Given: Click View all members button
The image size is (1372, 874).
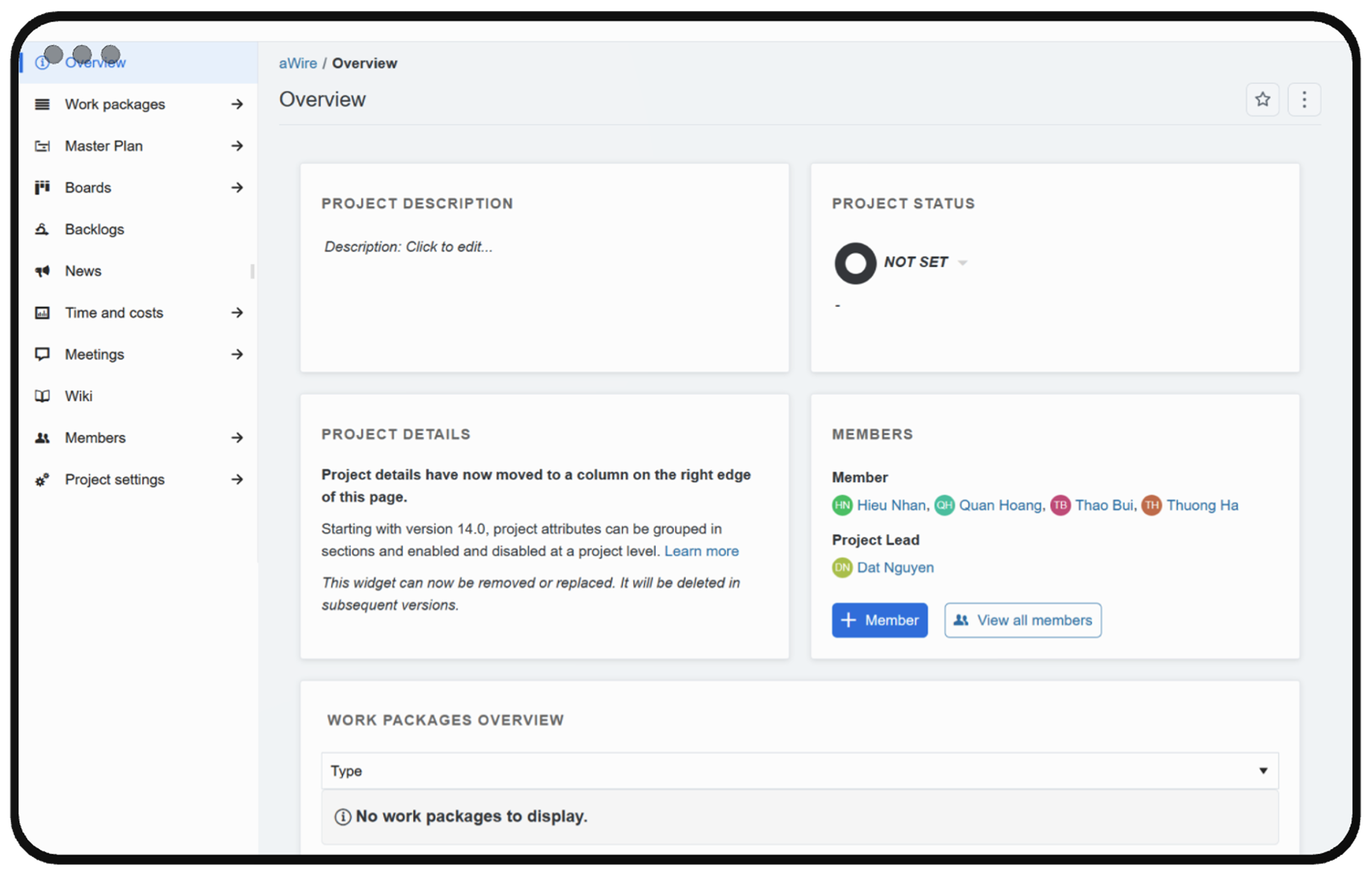Looking at the screenshot, I should pyautogui.click(x=1022, y=620).
